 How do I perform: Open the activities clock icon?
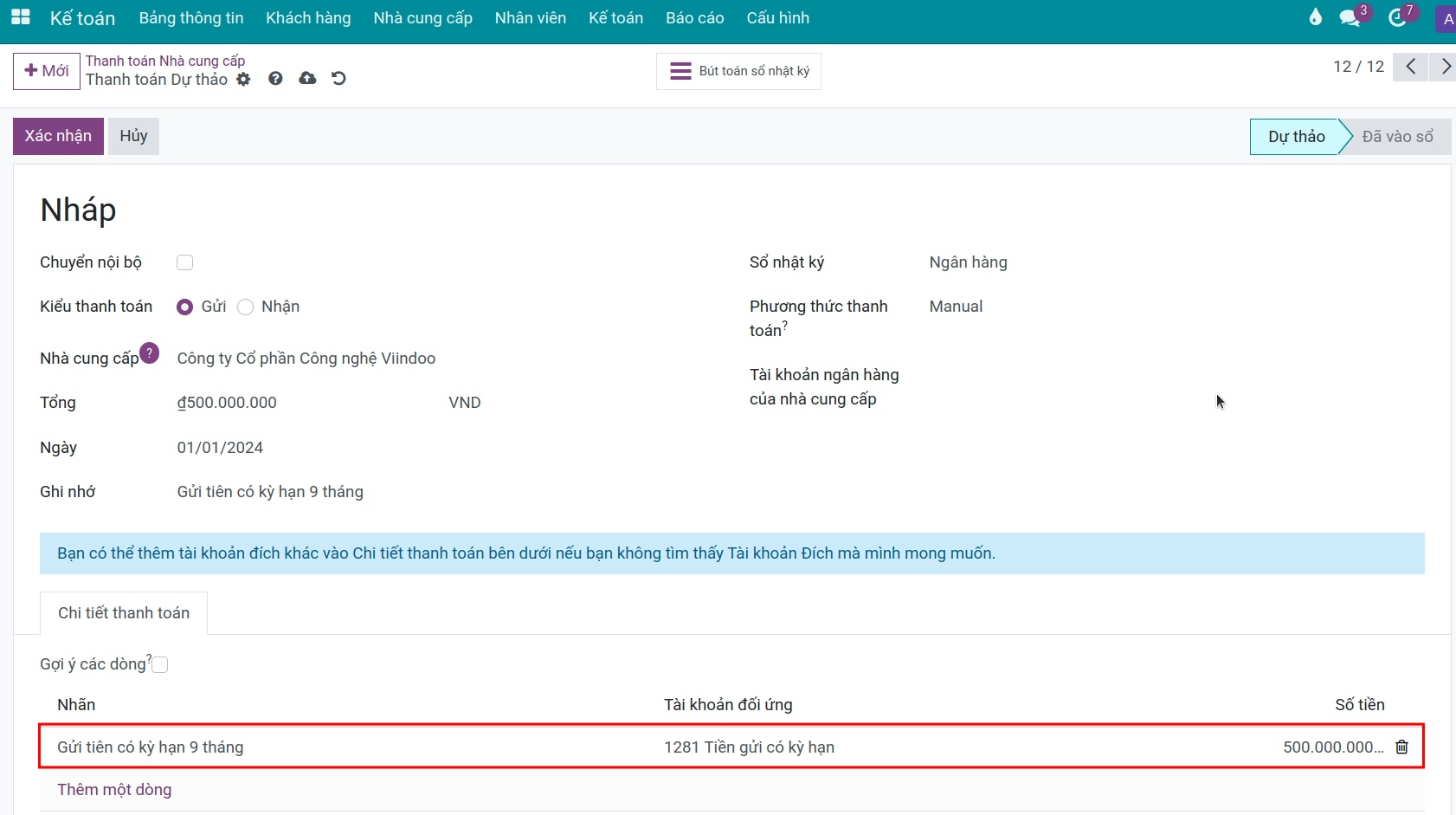1397,18
